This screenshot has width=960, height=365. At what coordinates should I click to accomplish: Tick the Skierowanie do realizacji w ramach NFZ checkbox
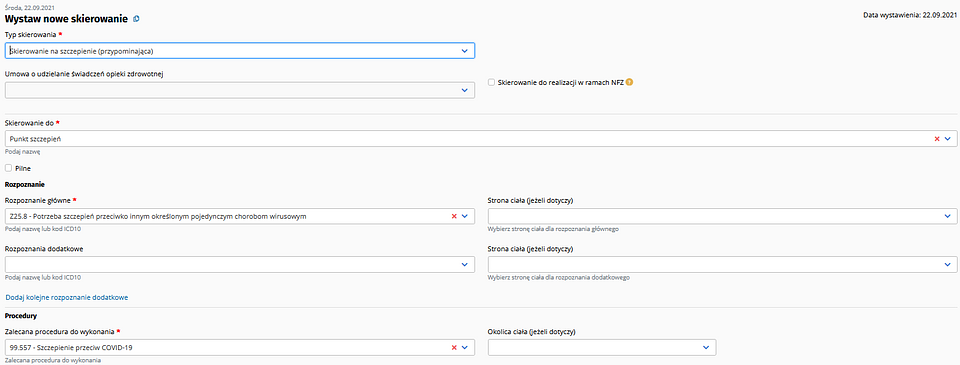pyautogui.click(x=492, y=82)
